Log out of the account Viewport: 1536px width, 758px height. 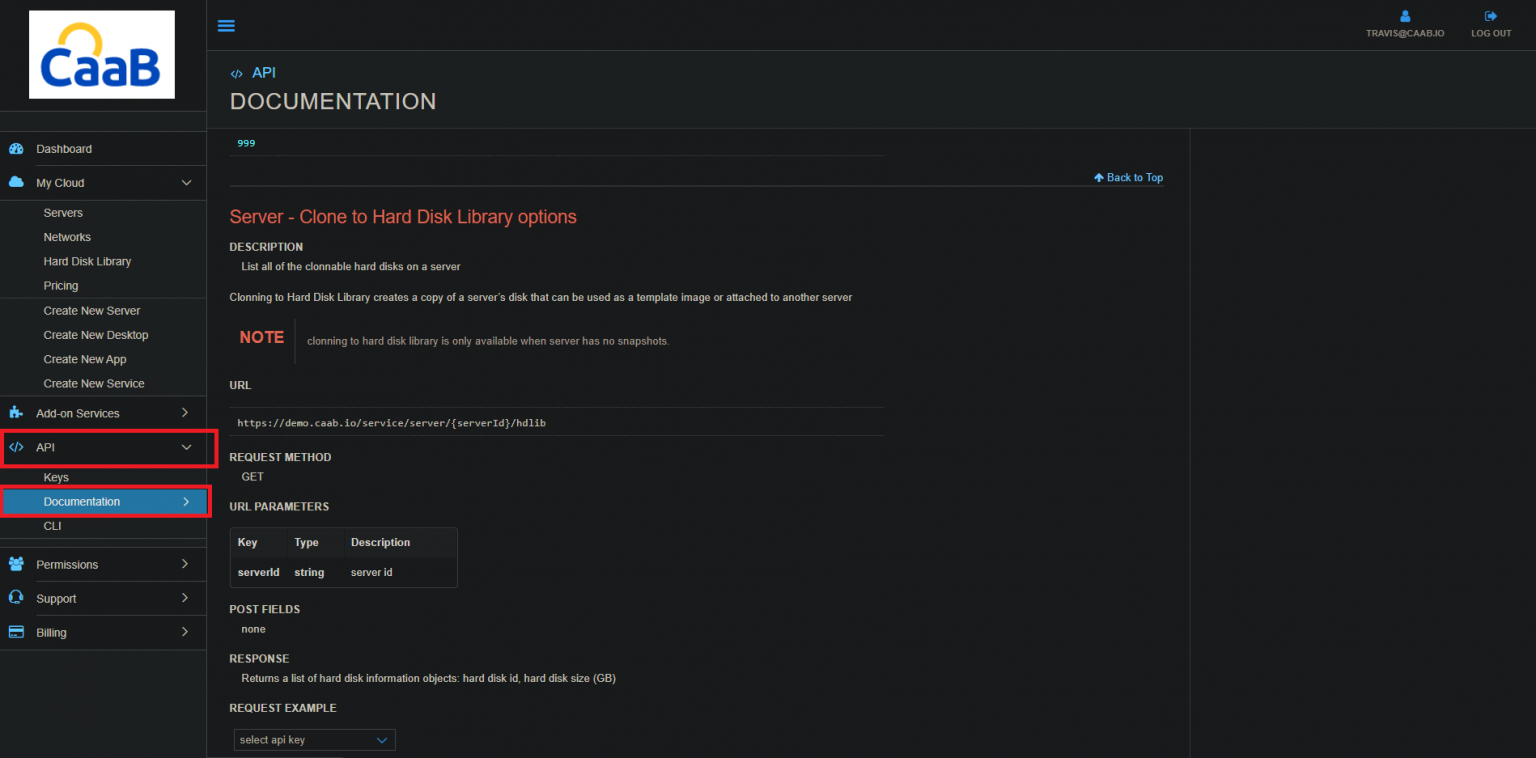[x=1490, y=22]
